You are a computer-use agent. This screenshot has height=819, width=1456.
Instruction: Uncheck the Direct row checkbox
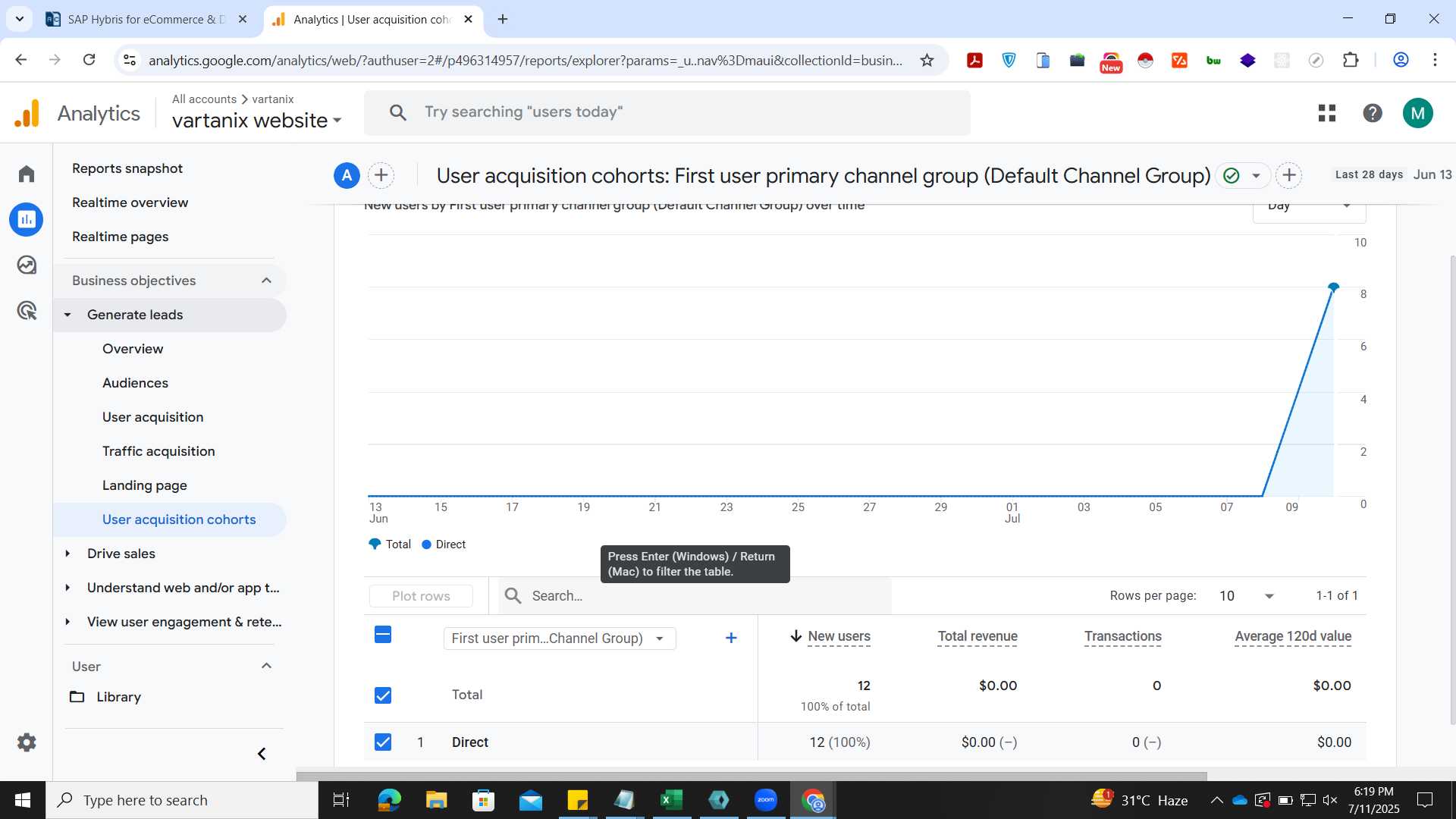tap(383, 742)
